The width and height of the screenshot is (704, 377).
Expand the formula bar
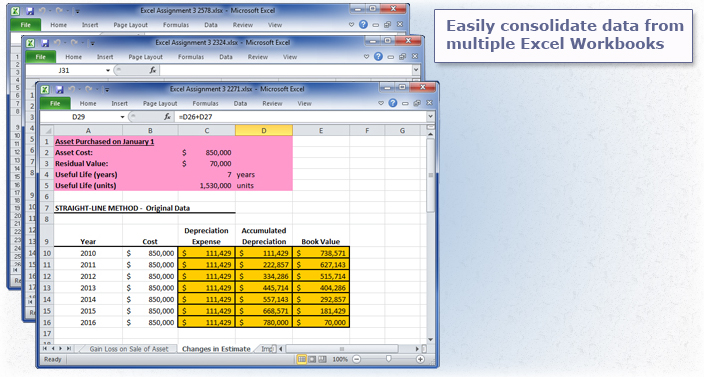click(431, 117)
